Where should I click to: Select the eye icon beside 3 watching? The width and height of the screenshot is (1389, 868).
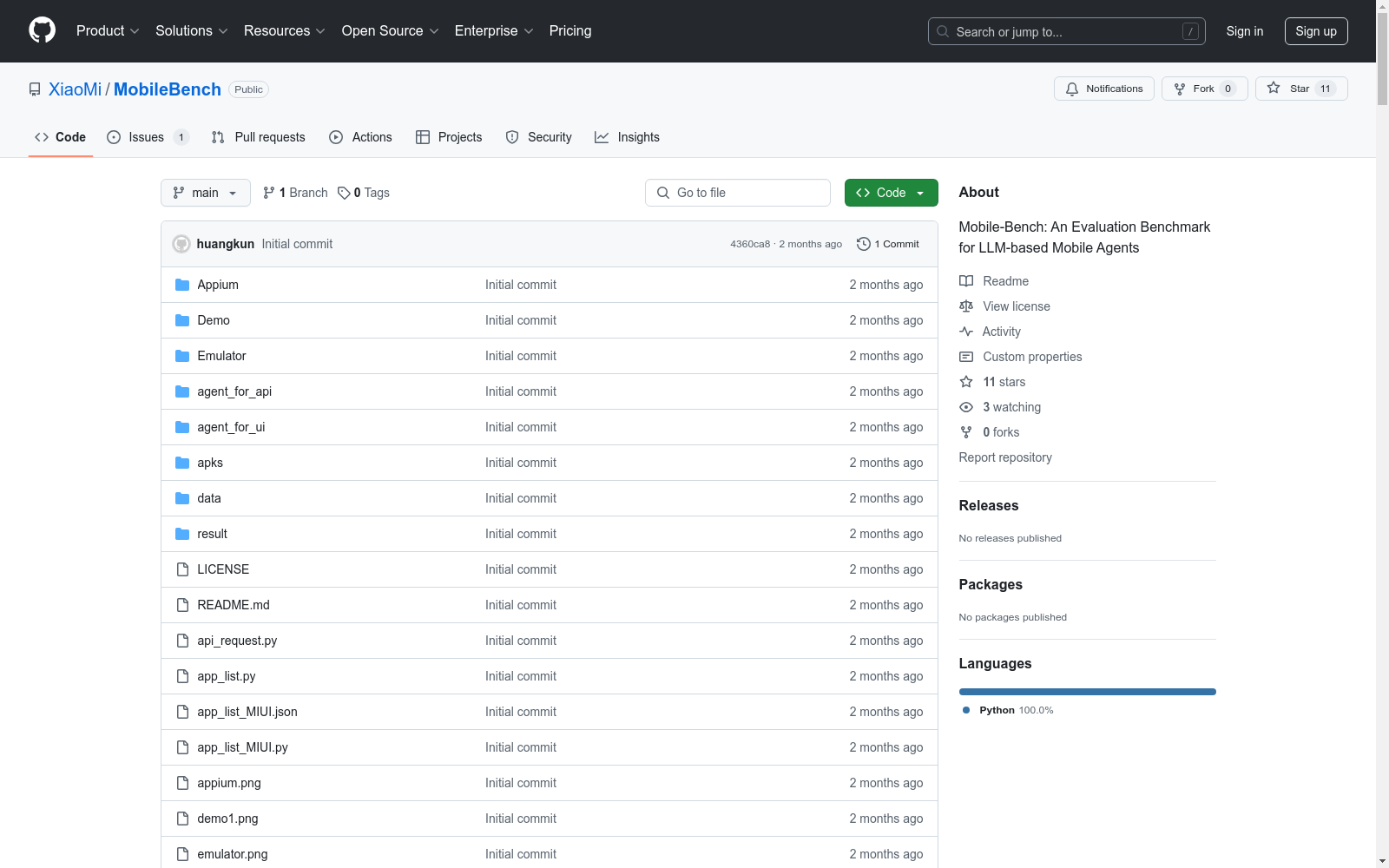coord(966,407)
